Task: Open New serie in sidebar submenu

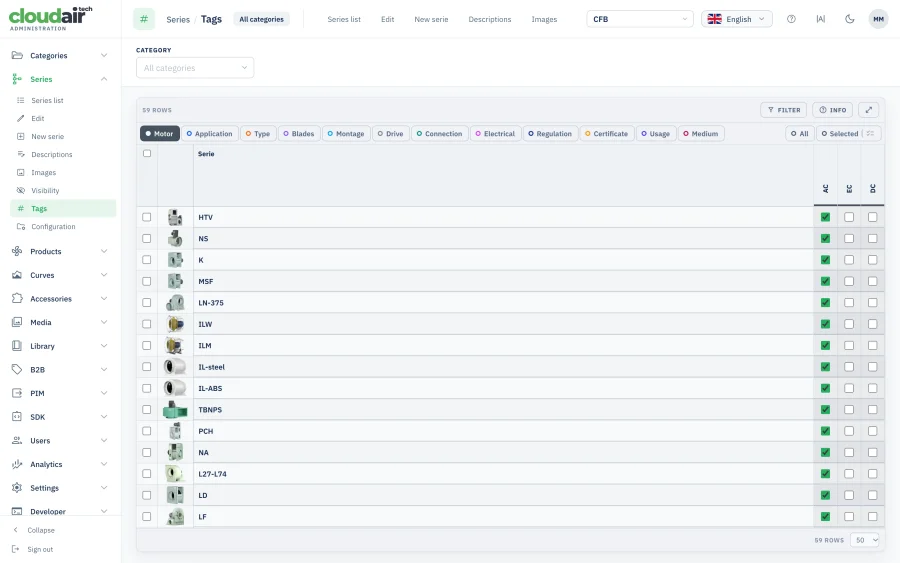Action: click(47, 136)
